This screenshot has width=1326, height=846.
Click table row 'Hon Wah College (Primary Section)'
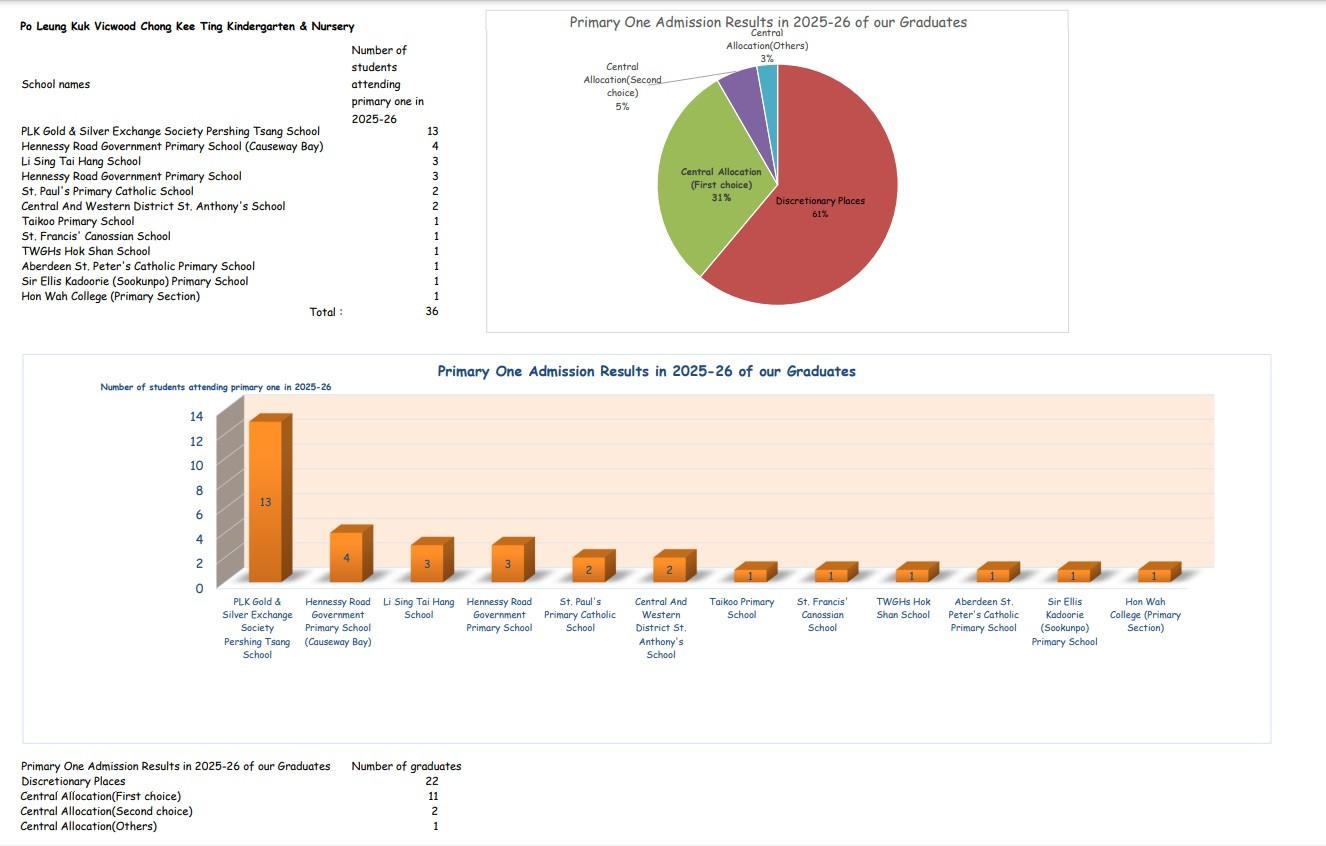point(230,296)
